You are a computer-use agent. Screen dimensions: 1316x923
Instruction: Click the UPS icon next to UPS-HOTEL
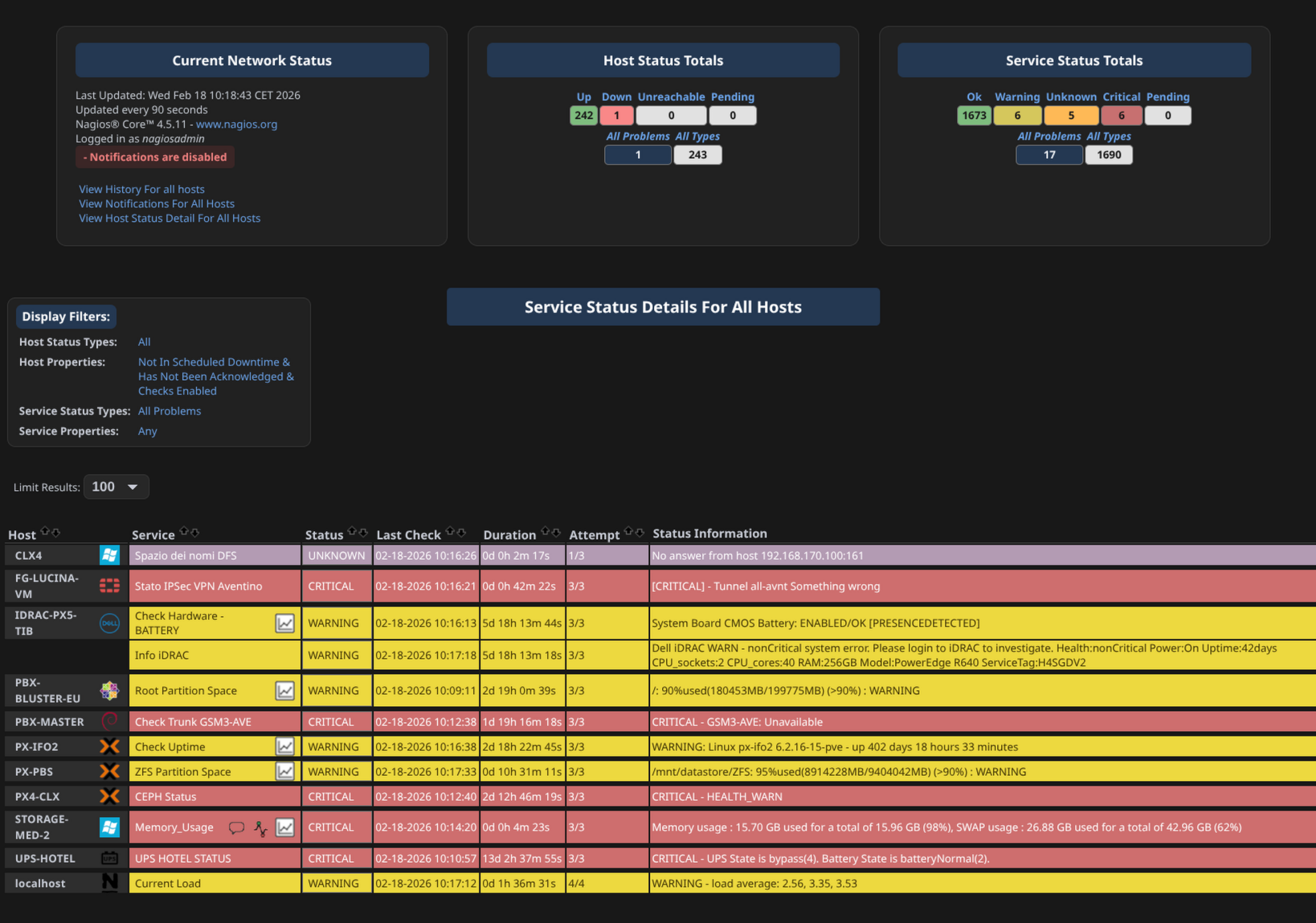[x=109, y=858]
